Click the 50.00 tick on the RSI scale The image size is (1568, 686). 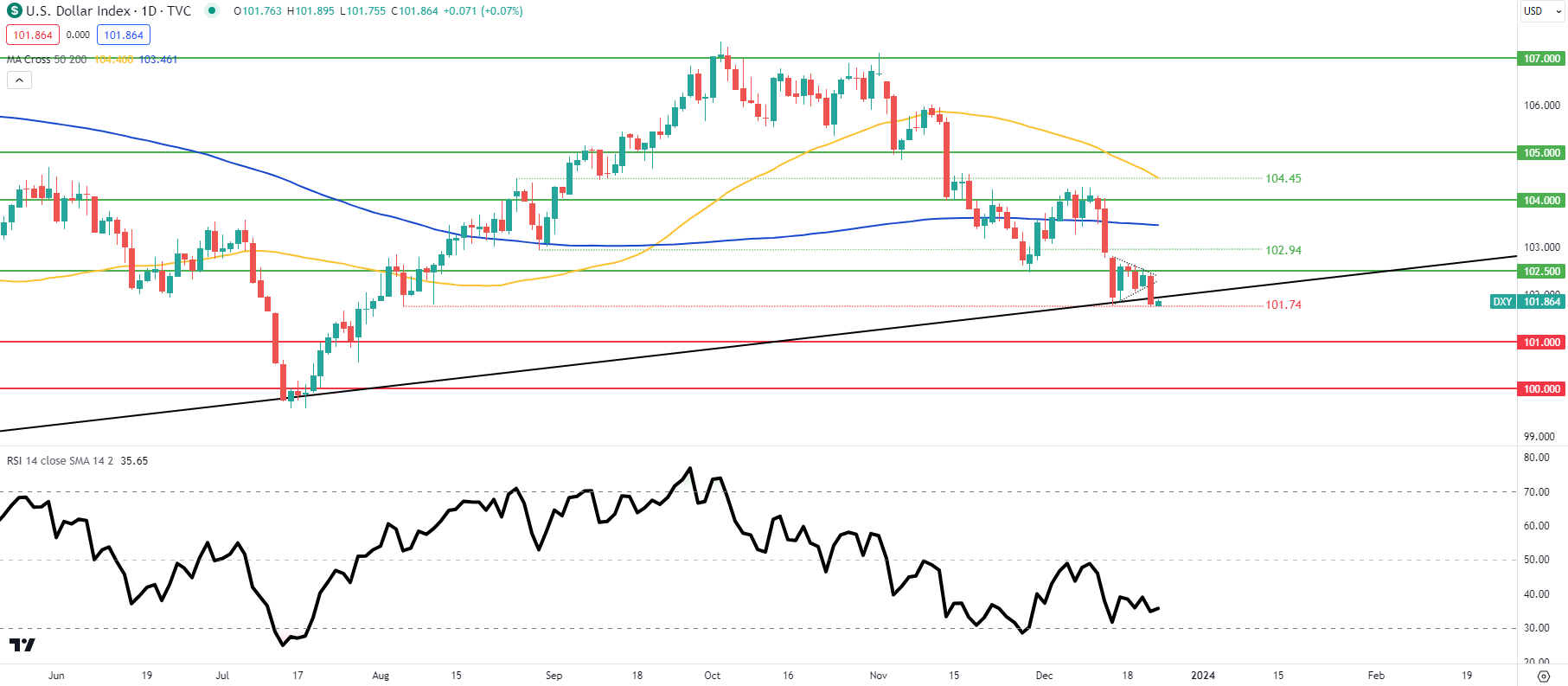[x=1537, y=560]
